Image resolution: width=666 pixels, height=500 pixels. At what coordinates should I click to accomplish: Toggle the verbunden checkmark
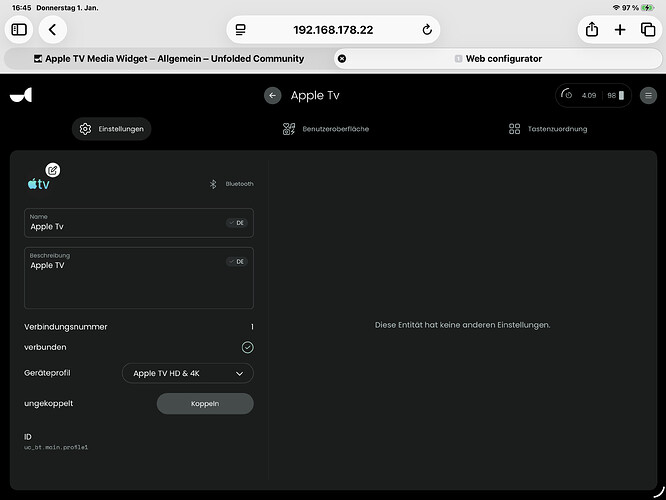(x=247, y=347)
